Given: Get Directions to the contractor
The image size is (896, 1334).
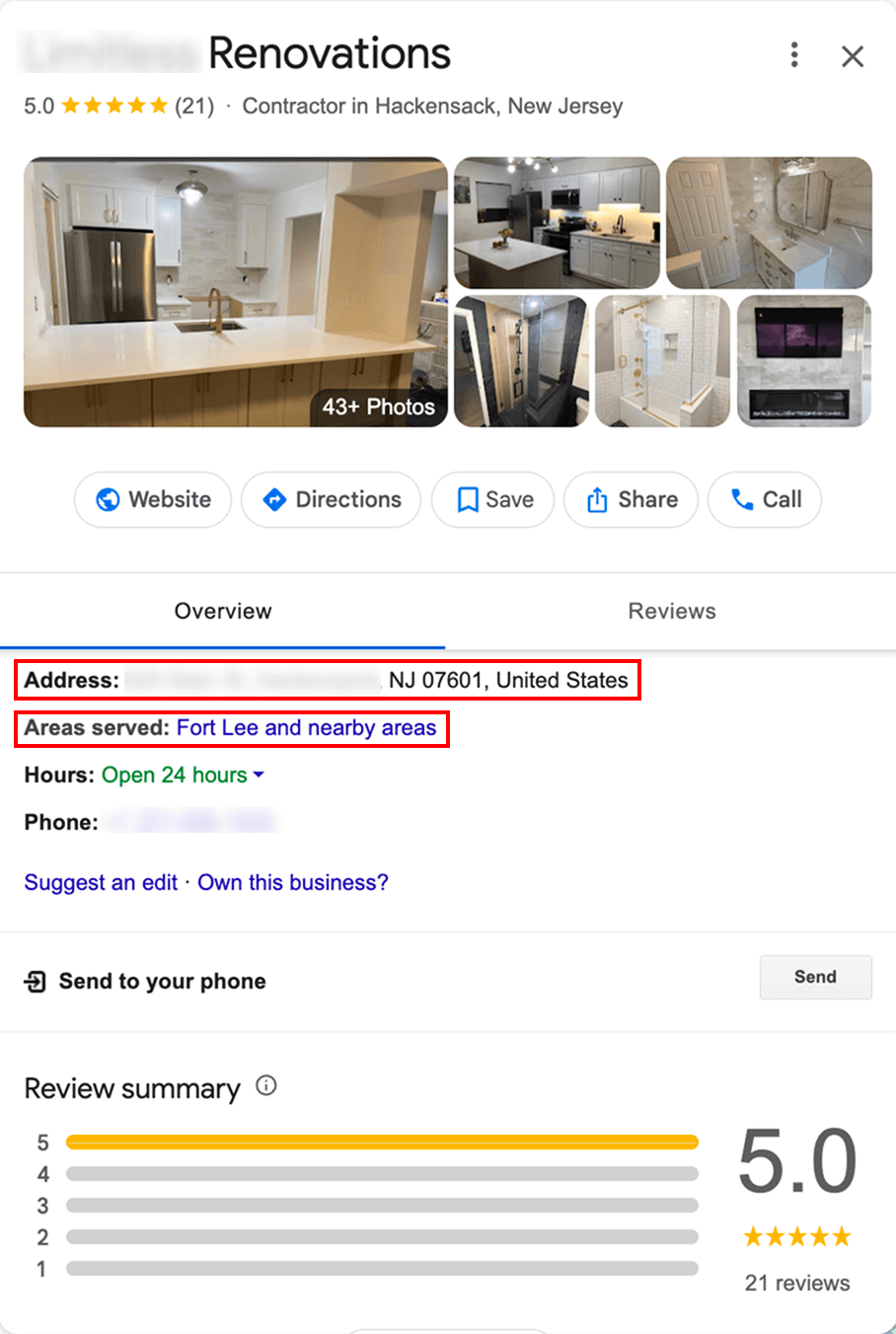Looking at the screenshot, I should tap(332, 499).
